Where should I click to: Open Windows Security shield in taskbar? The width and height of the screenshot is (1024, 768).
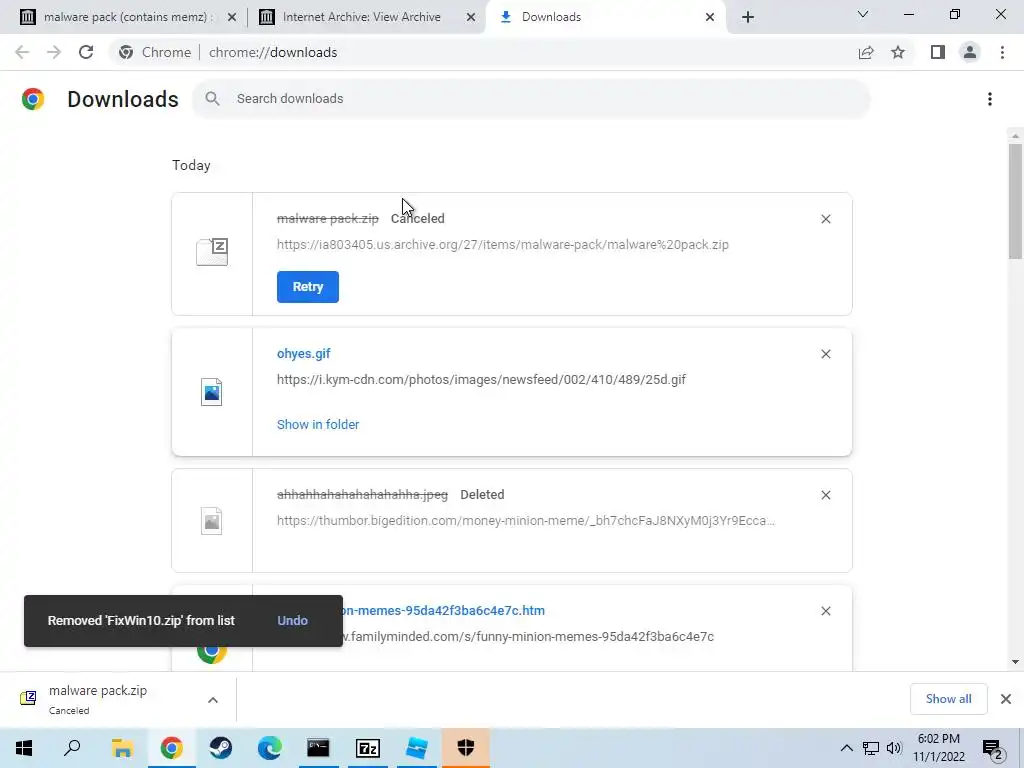point(466,748)
